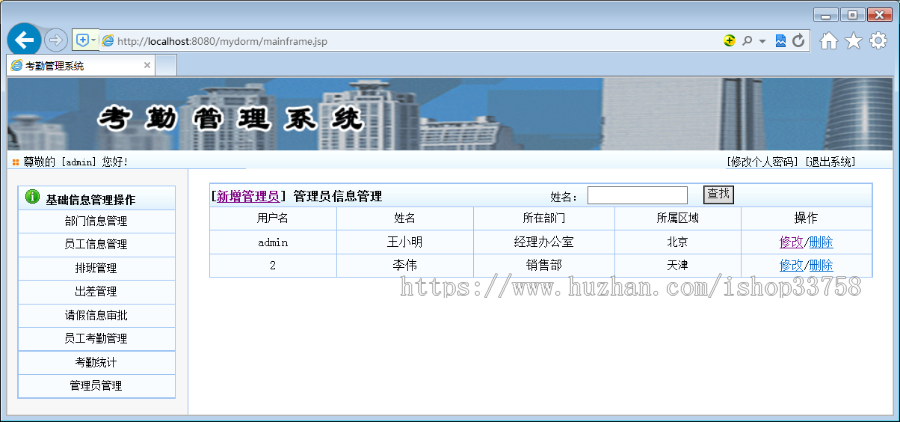Image resolution: width=900 pixels, height=422 pixels.
Task: Refresh the page with the reload icon
Action: click(798, 41)
